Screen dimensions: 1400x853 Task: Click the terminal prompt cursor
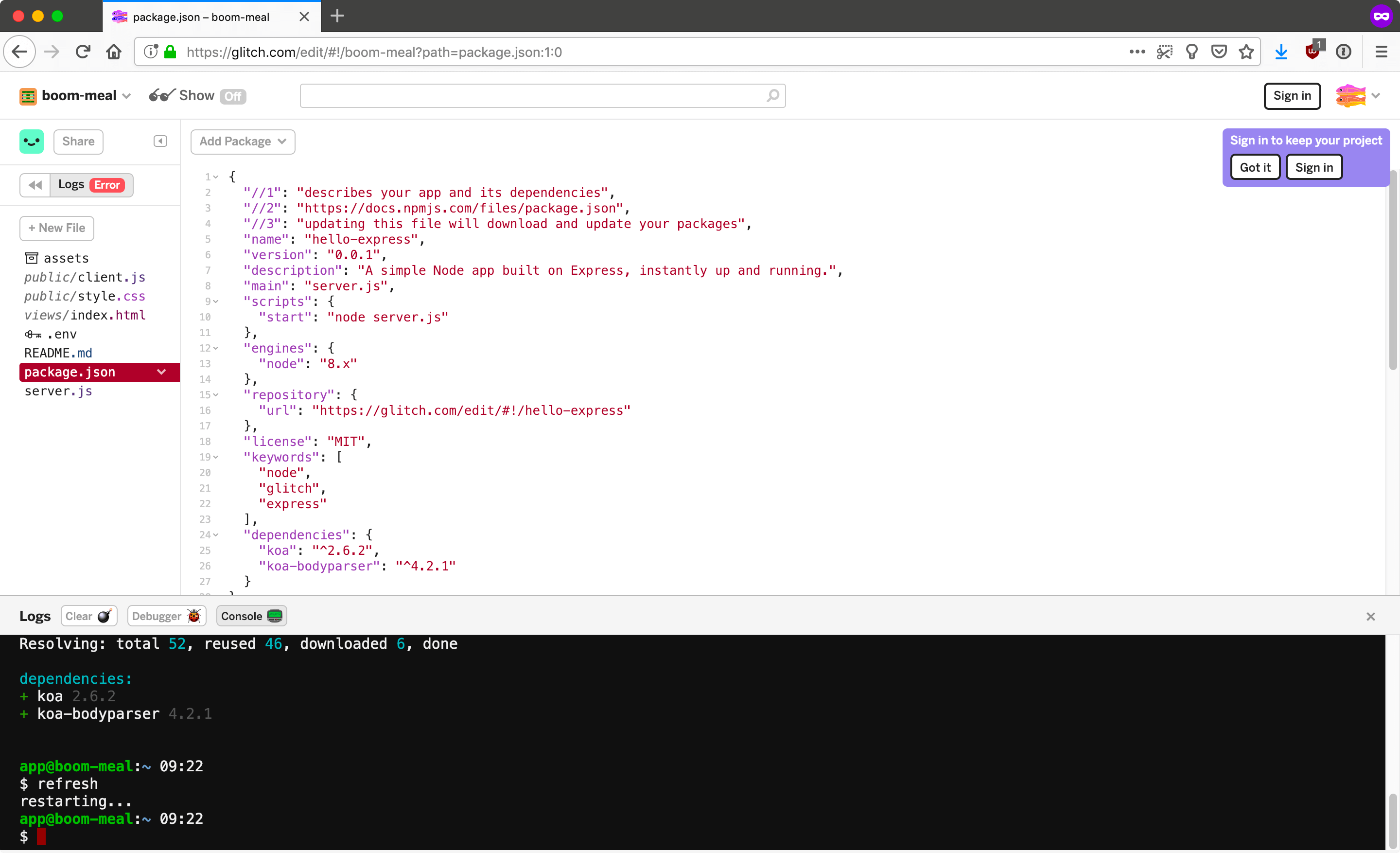(41, 836)
